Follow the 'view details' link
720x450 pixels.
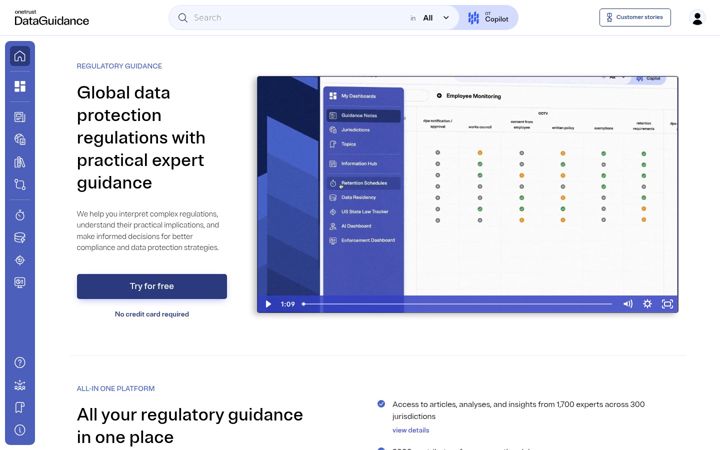point(411,430)
